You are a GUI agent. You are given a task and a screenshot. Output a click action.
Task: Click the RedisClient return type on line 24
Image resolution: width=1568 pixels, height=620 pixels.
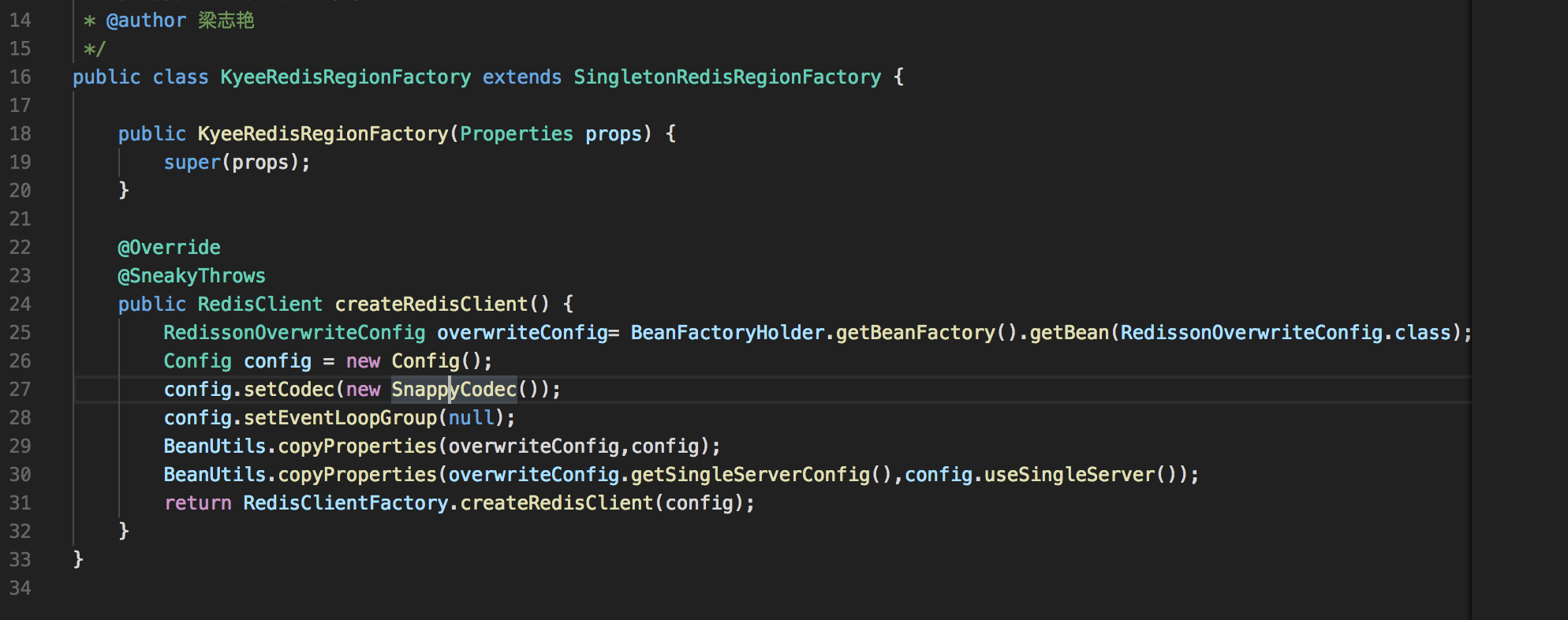point(260,304)
